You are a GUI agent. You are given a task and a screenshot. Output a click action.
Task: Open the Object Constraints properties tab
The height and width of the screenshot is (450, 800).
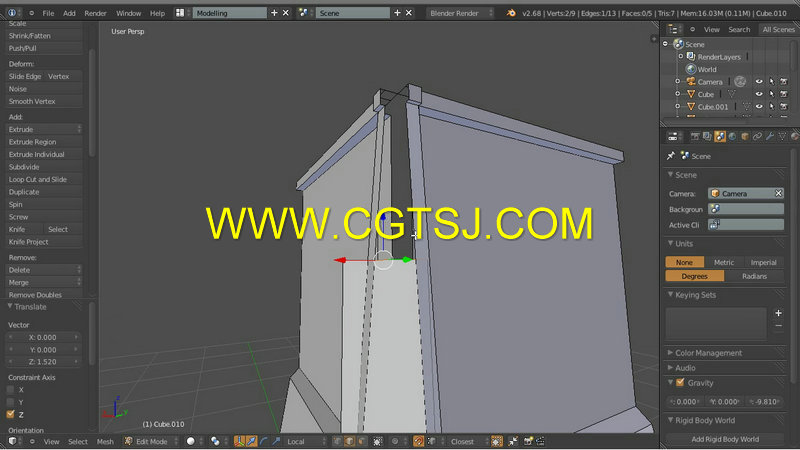[757, 136]
